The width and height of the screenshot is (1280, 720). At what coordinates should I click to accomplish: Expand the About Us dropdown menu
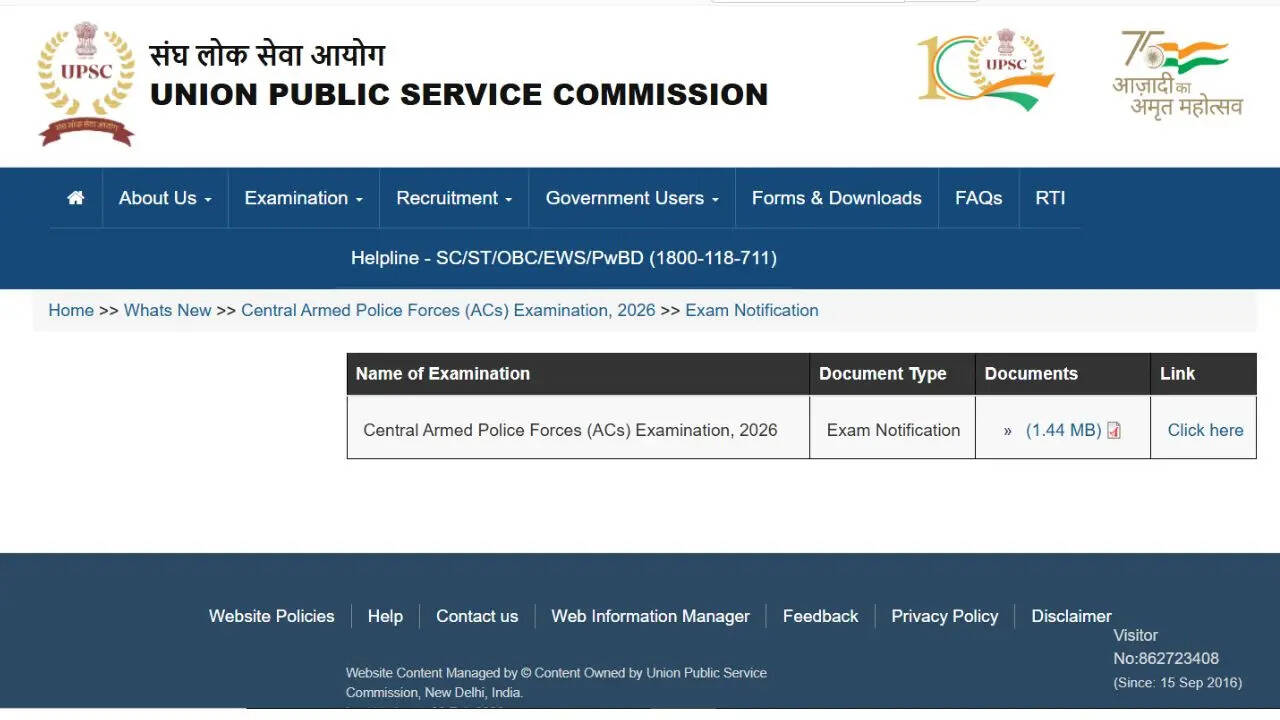(165, 198)
